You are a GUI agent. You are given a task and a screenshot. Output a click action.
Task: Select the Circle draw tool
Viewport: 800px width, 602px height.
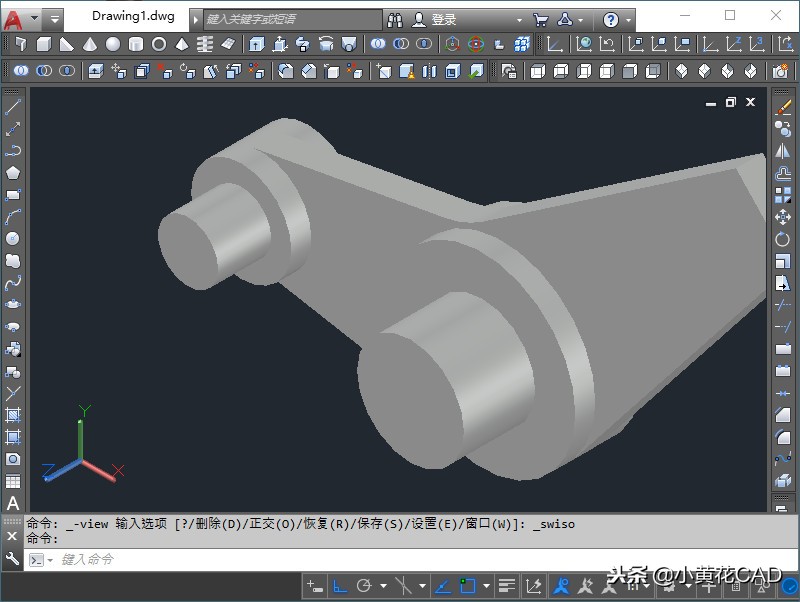(13, 239)
